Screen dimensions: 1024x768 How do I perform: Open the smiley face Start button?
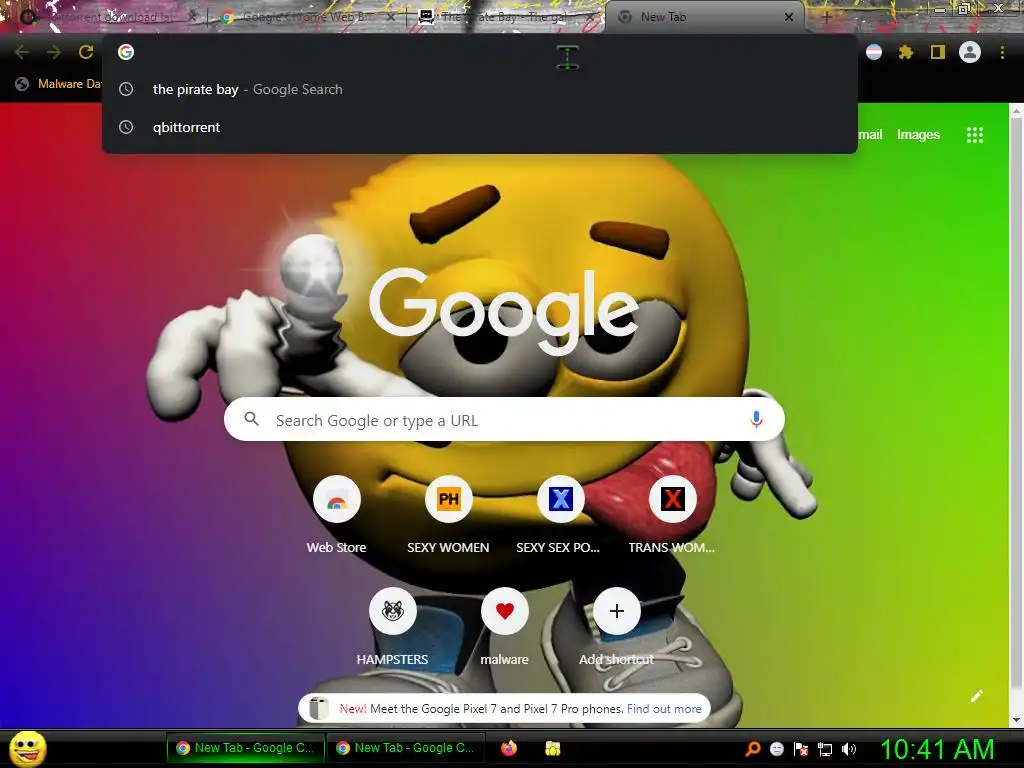point(28,748)
